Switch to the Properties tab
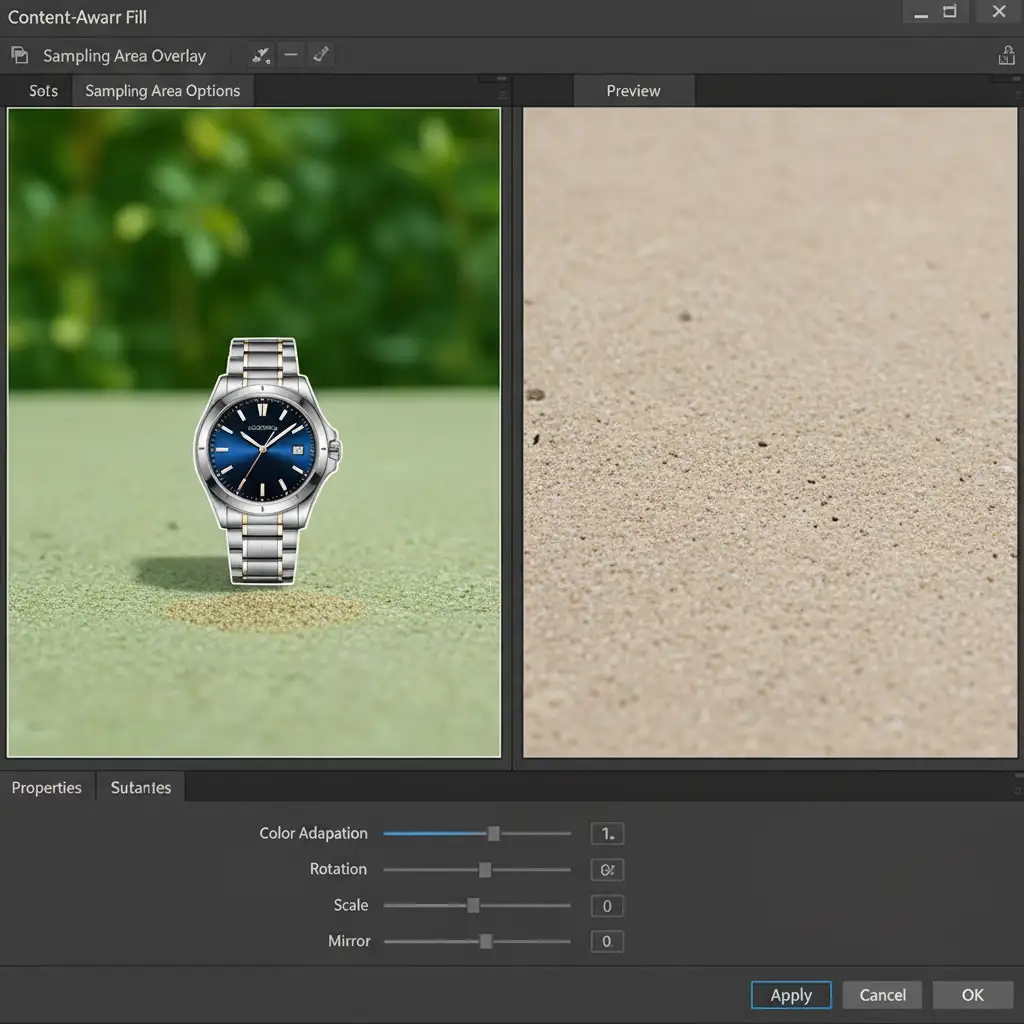This screenshot has width=1024, height=1024. coord(47,788)
